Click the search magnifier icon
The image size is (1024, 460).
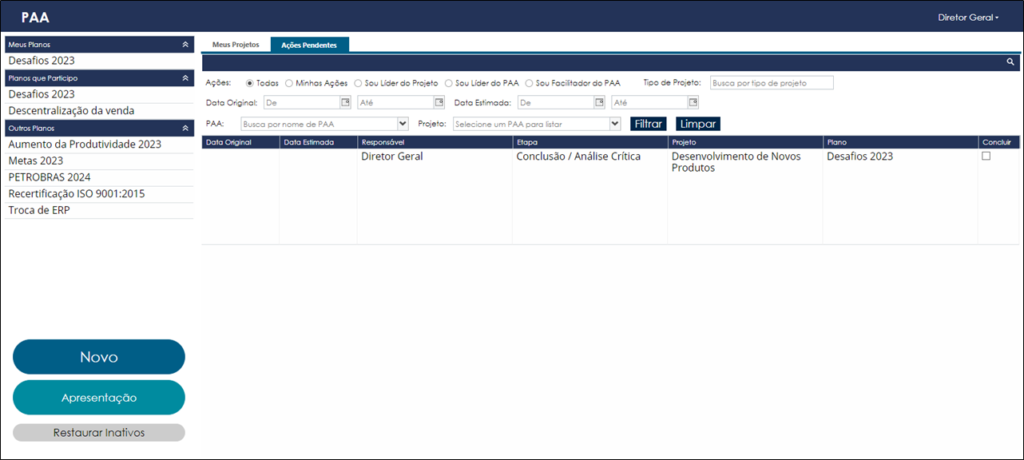pos(1010,62)
